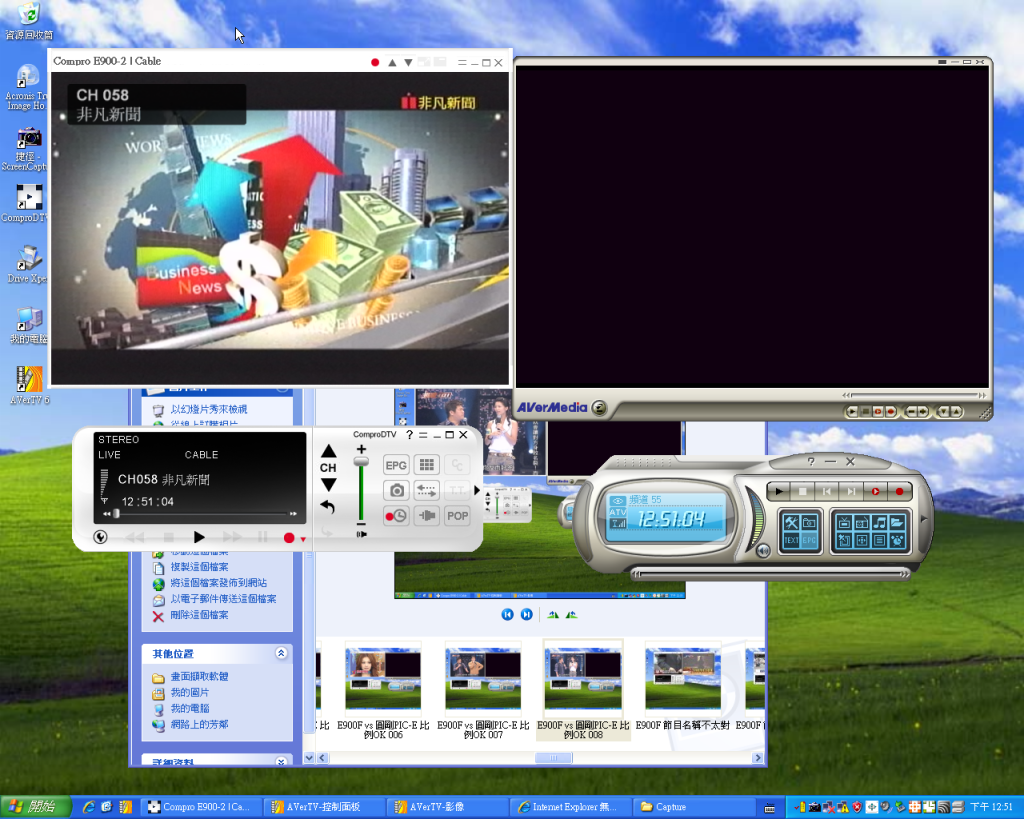The width and height of the screenshot is (1024, 819).
Task: Toggle eye preview icon on AVerTV display
Action: [617, 501]
